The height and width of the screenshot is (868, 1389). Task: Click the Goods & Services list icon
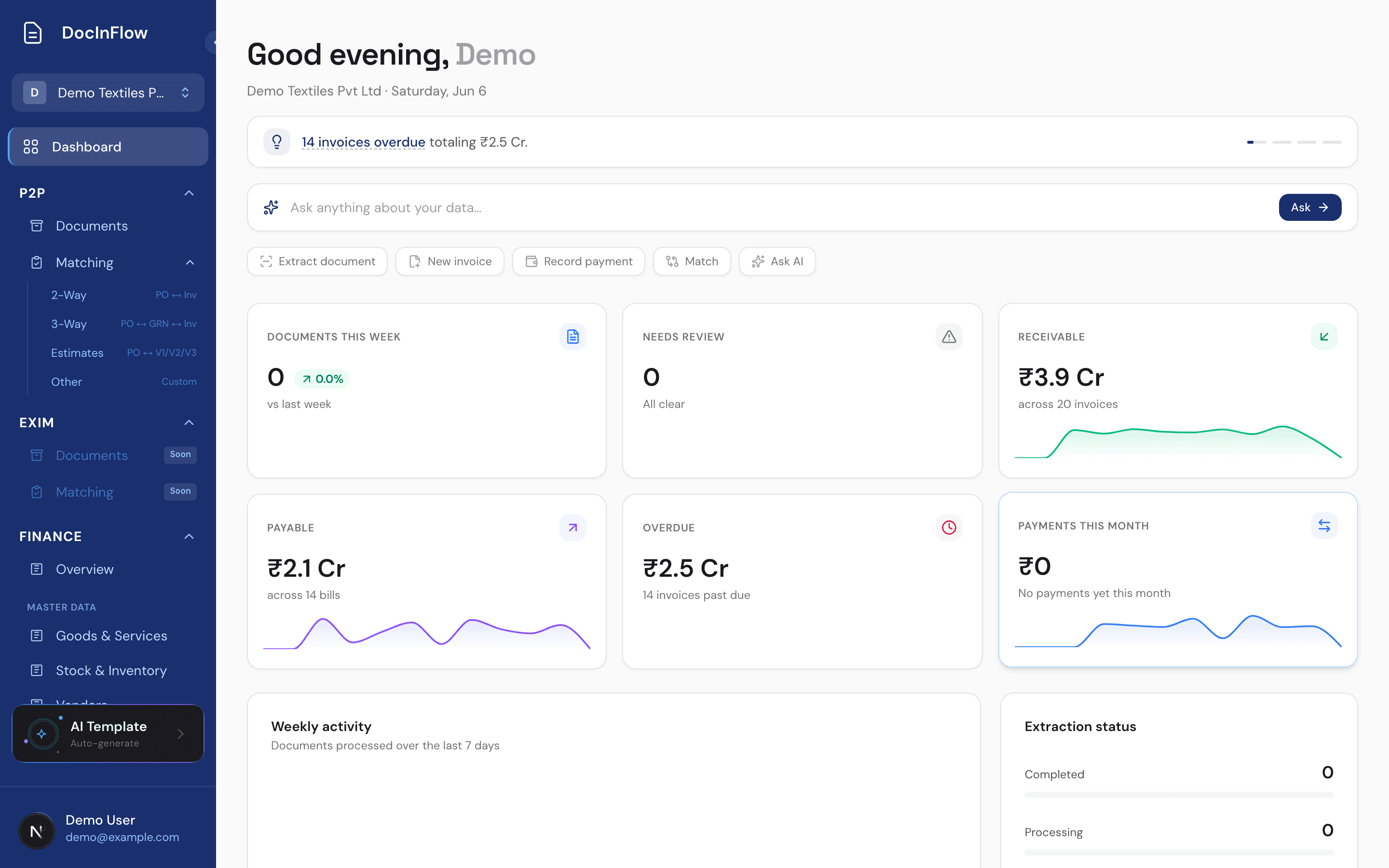pyautogui.click(x=37, y=636)
